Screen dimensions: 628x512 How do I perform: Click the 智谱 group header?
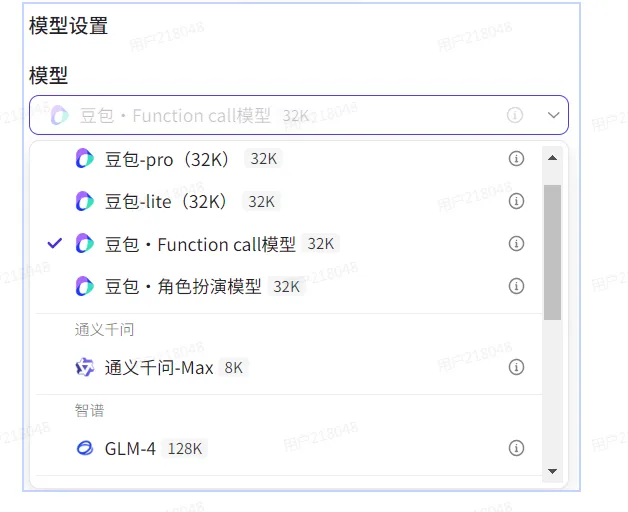[x=89, y=410]
